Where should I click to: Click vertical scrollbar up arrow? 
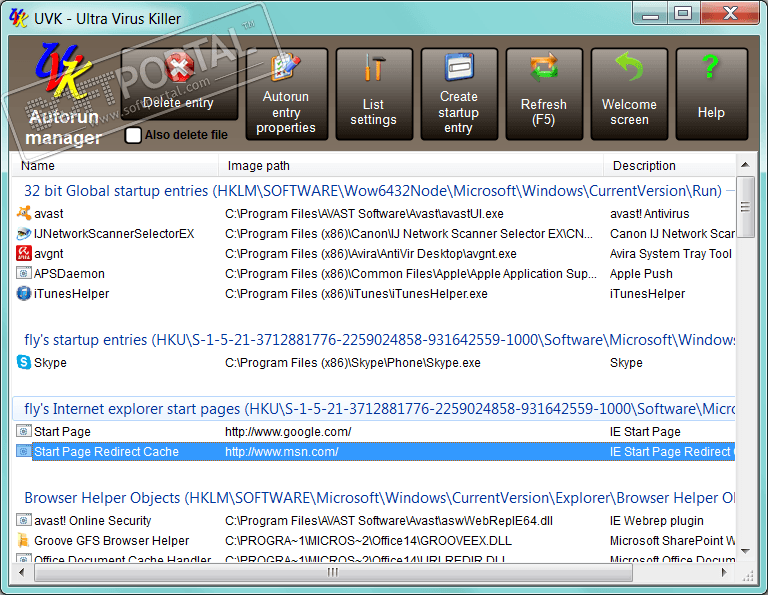[x=745, y=165]
